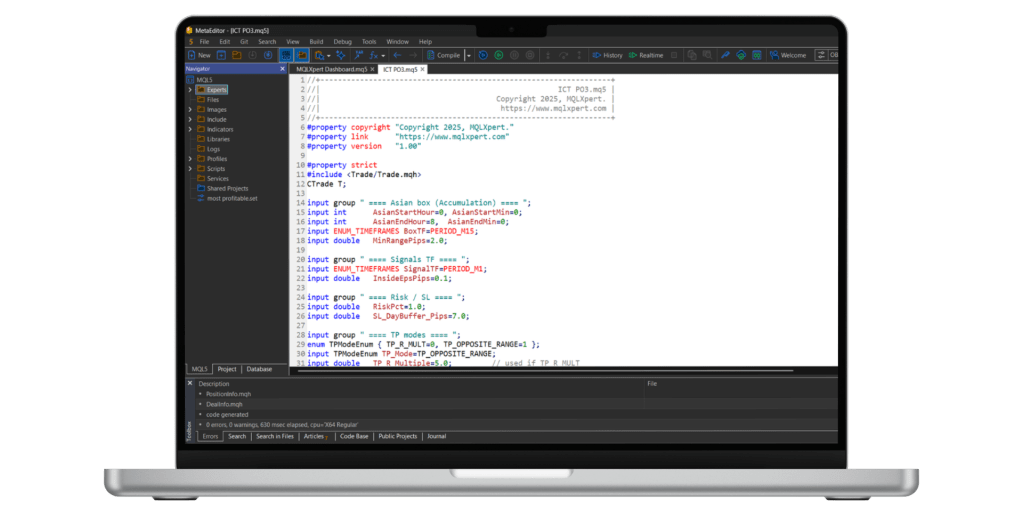Open the Debug menu
1023x517 pixels.
click(x=342, y=42)
